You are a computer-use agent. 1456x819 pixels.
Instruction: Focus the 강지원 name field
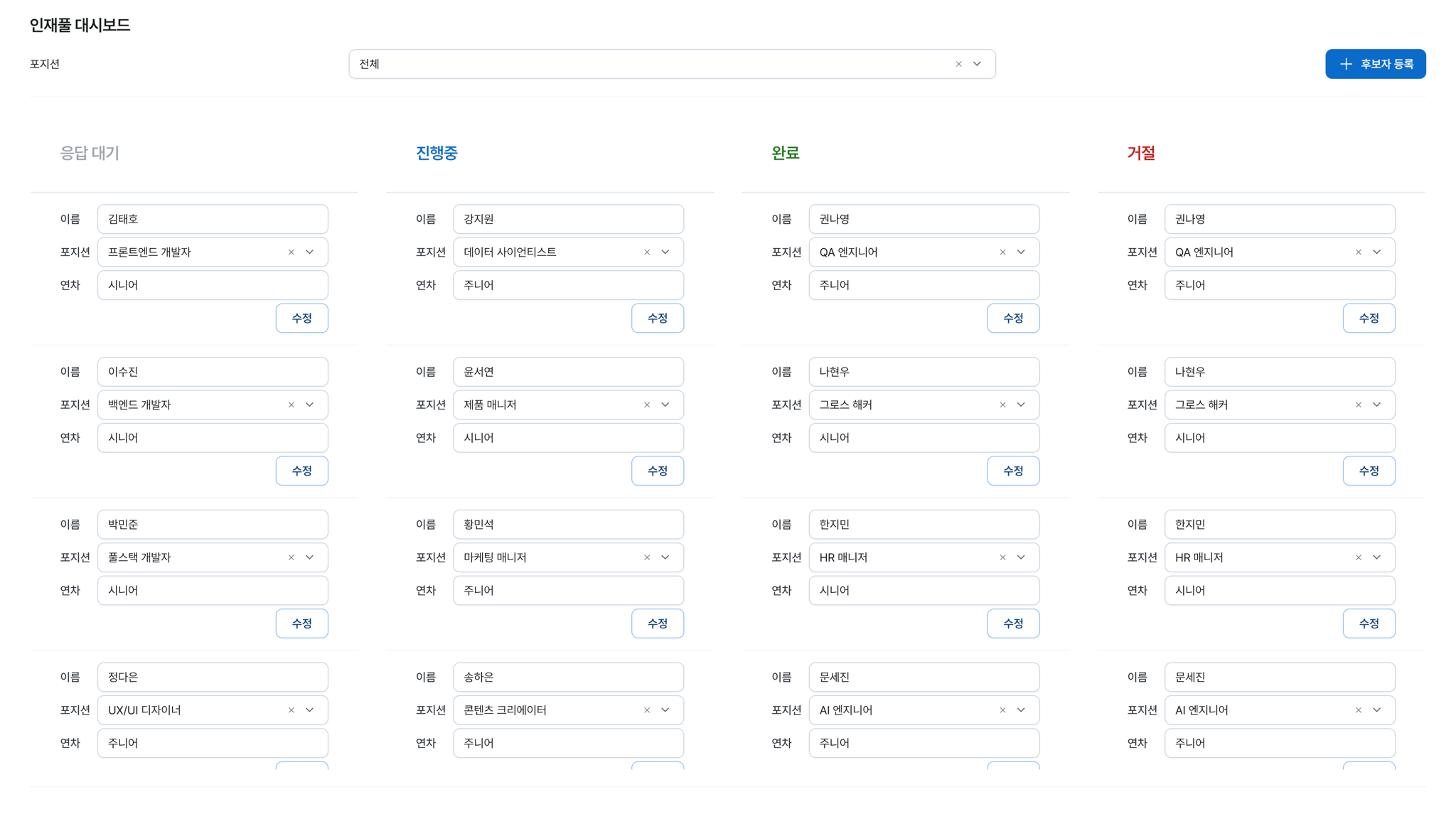[569, 219]
